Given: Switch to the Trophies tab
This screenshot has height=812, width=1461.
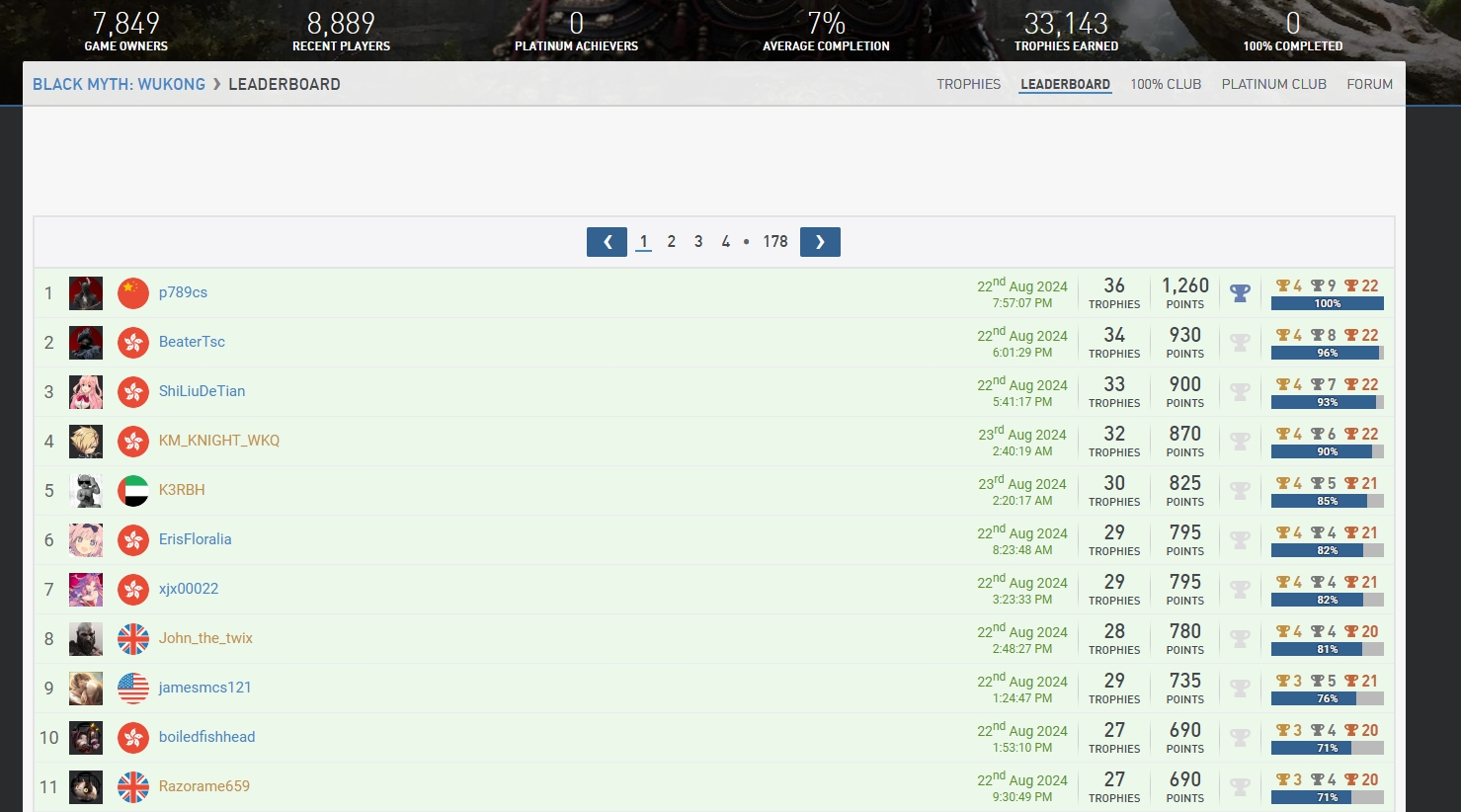Looking at the screenshot, I should pyautogui.click(x=969, y=84).
